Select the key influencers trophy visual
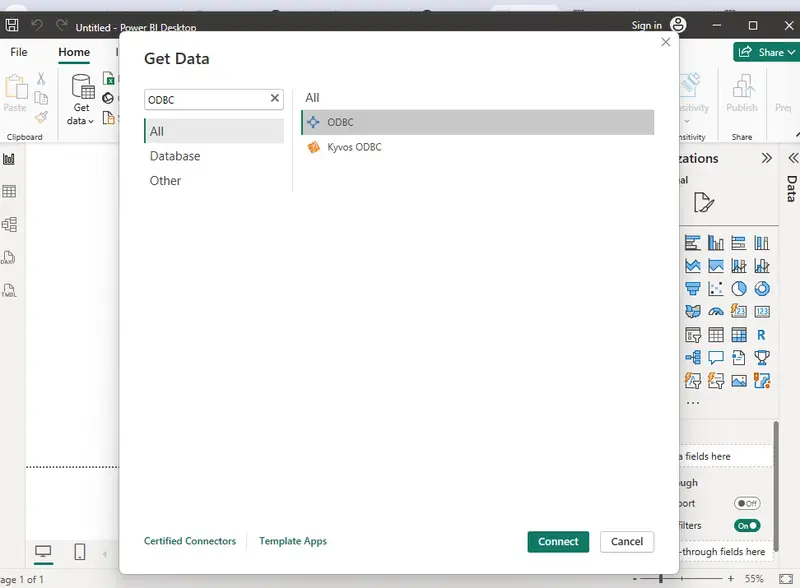800x588 pixels. click(762, 357)
